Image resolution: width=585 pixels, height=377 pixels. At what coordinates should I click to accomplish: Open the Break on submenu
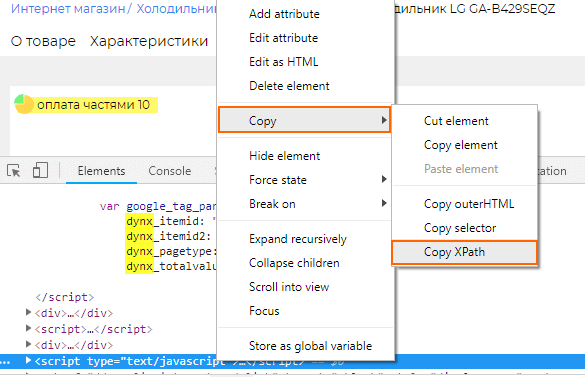pyautogui.click(x=305, y=204)
